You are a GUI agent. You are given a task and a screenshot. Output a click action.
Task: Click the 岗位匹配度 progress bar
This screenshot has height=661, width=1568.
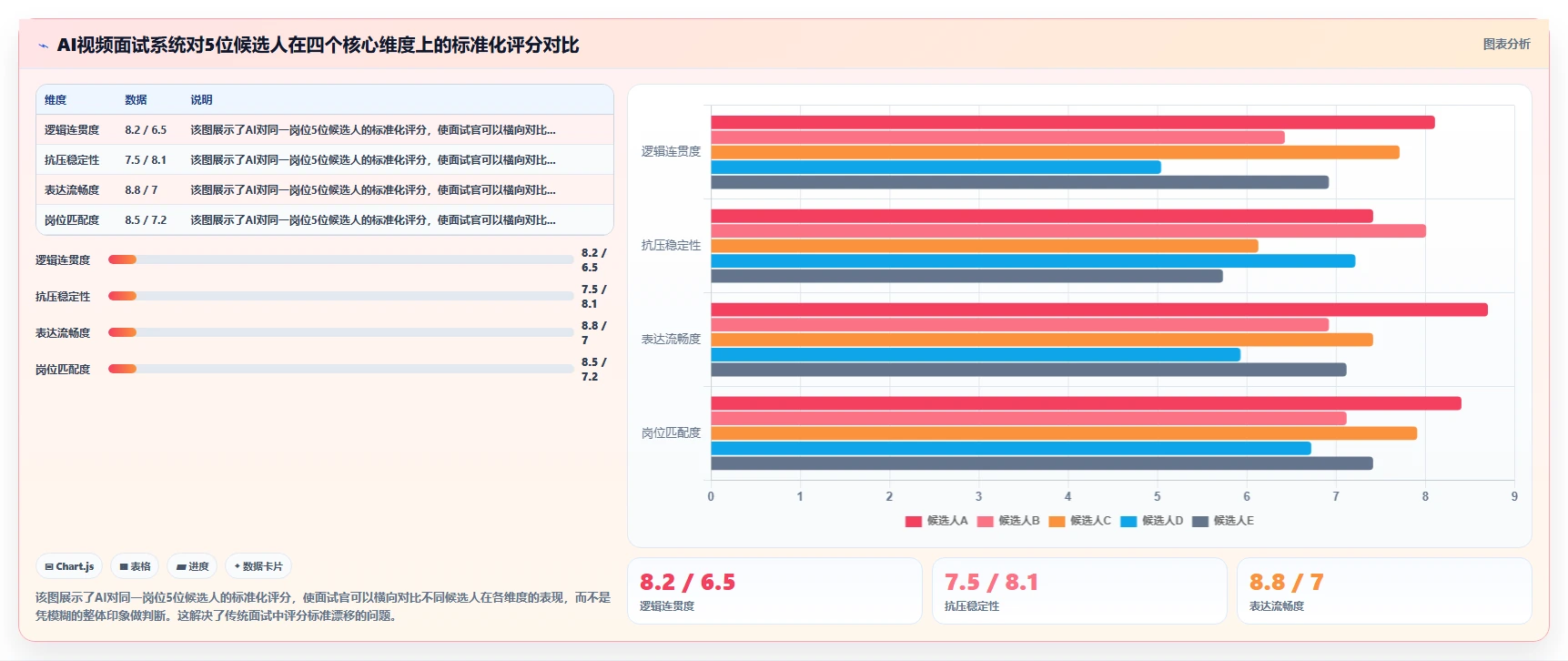(340, 369)
